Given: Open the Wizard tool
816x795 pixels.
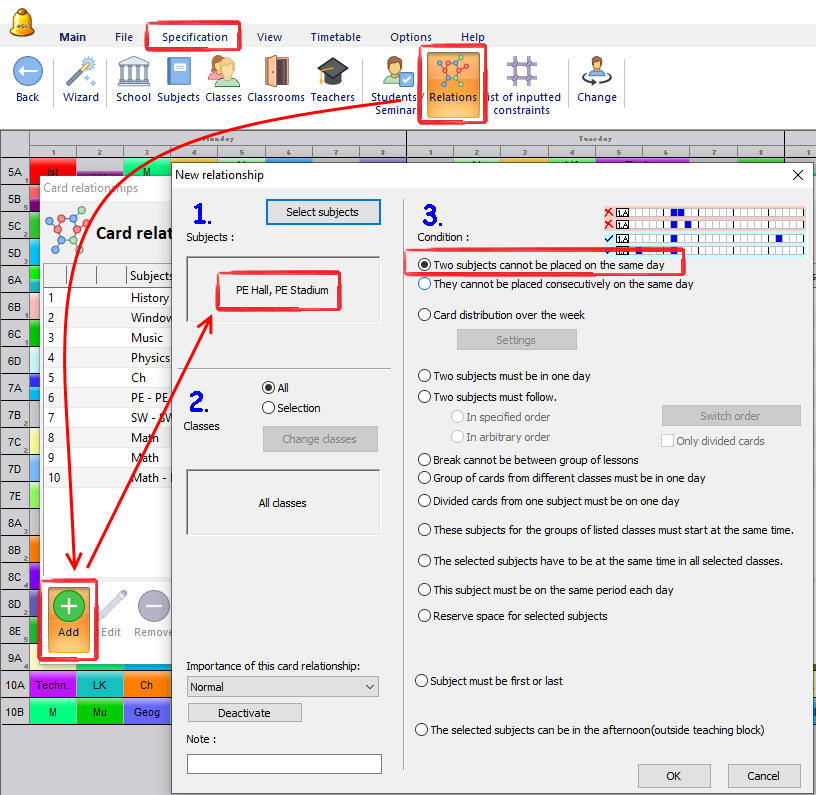Looking at the screenshot, I should (x=81, y=74).
